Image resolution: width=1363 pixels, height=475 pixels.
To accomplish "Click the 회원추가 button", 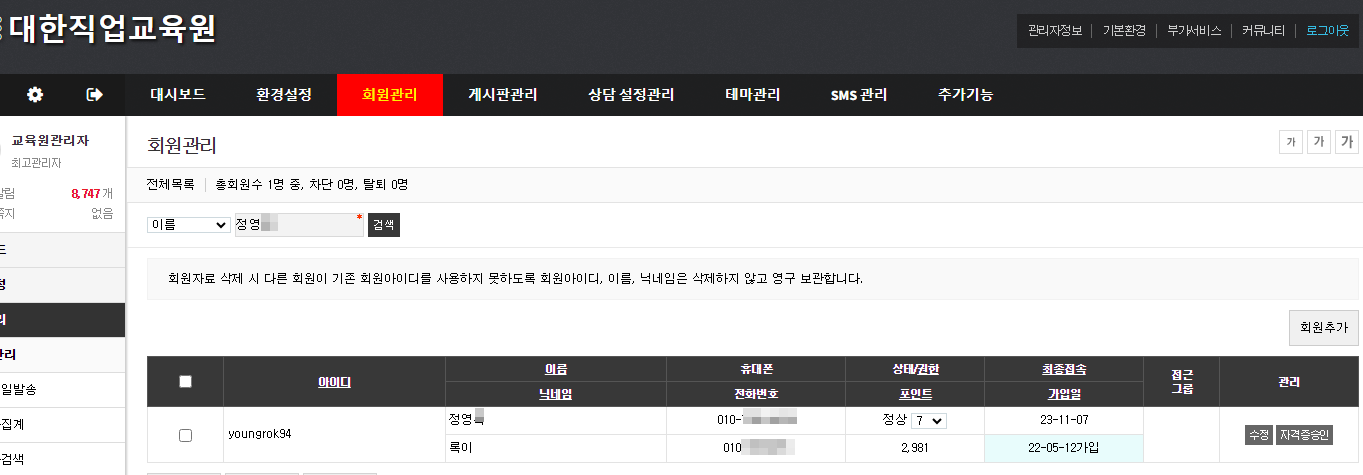I will [1323, 327].
